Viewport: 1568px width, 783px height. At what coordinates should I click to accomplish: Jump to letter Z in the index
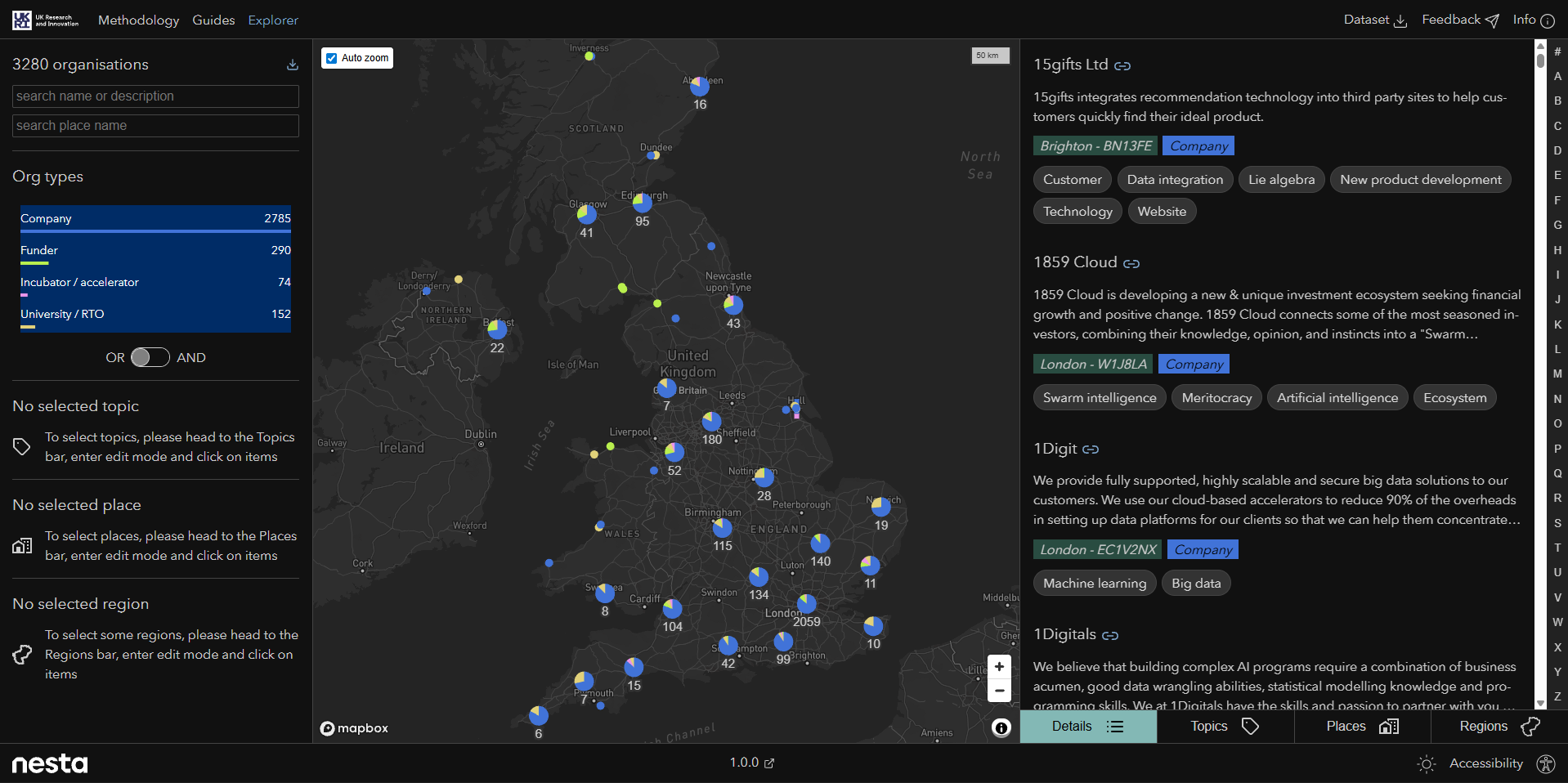click(x=1557, y=696)
